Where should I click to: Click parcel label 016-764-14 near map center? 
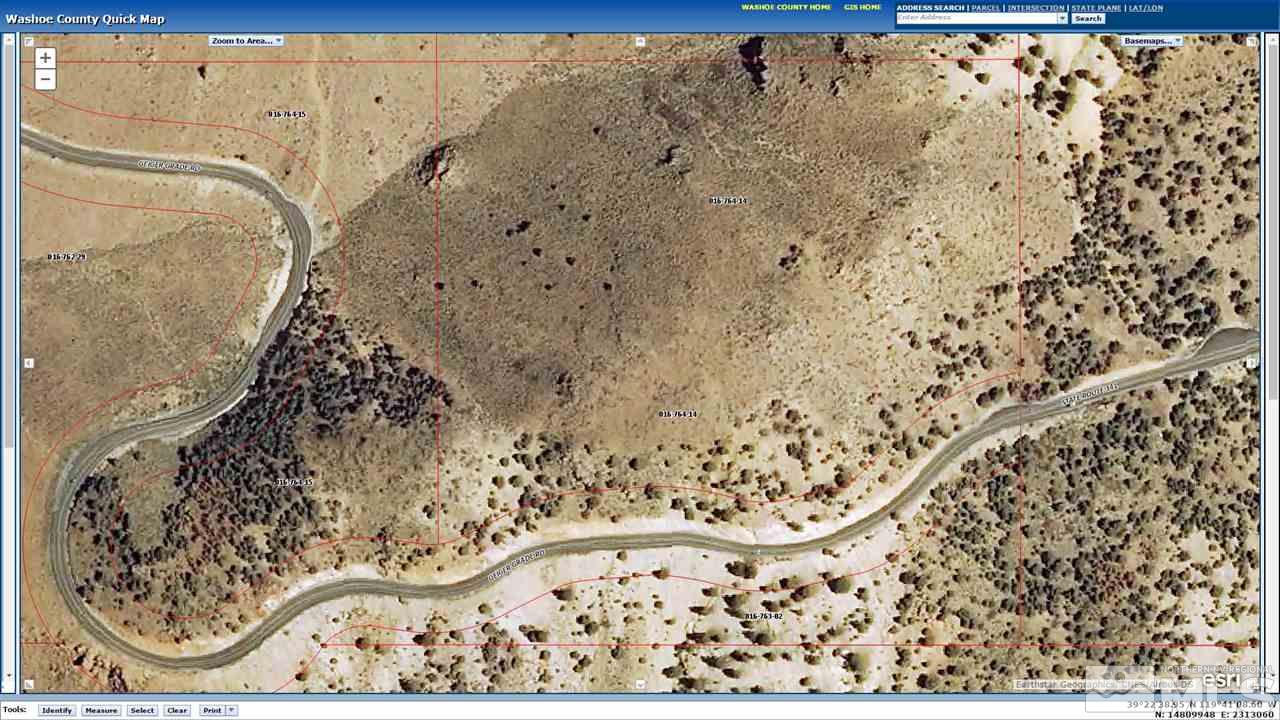point(678,414)
